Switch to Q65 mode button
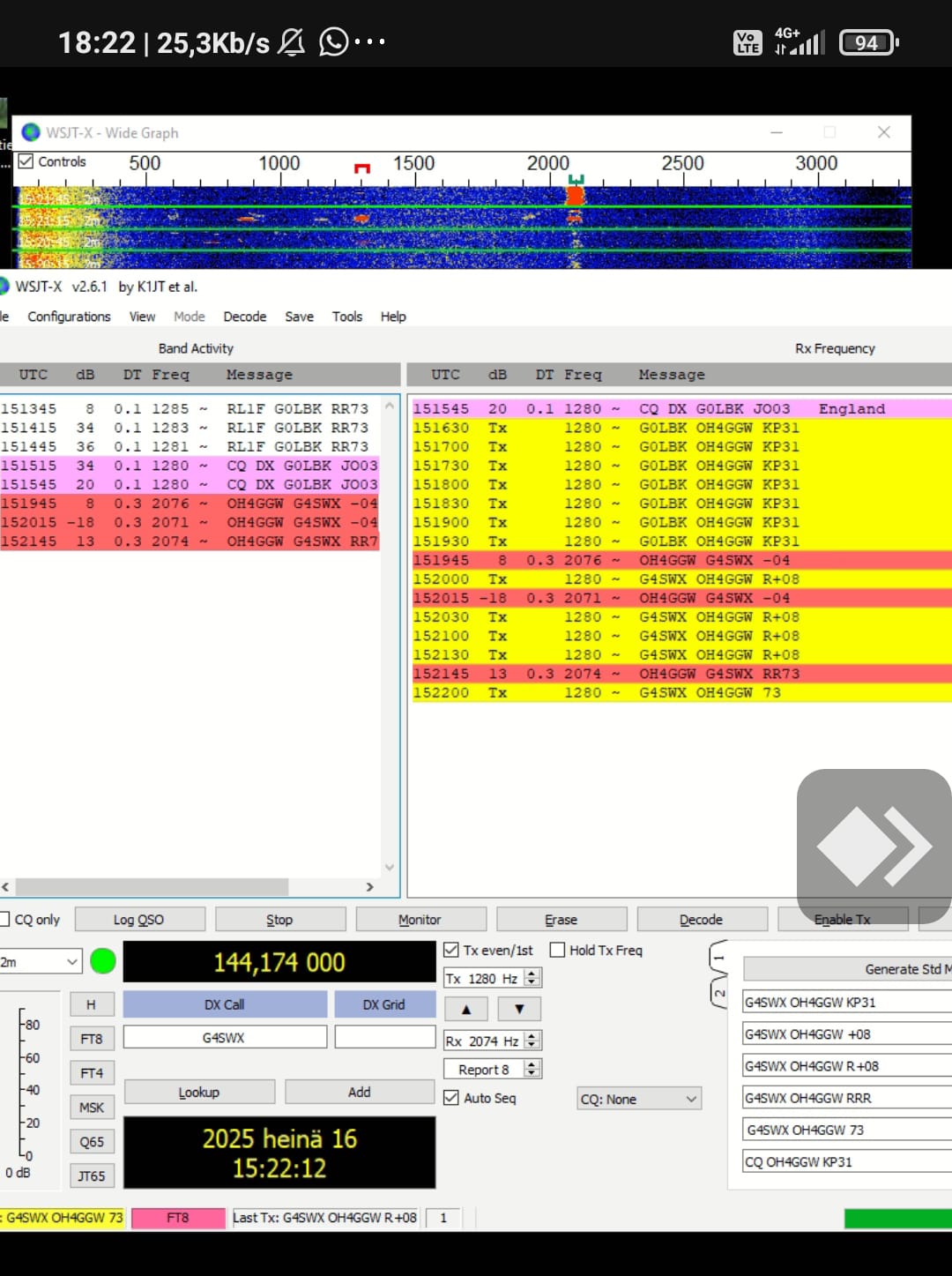This screenshot has width=952, height=1276. pyautogui.click(x=92, y=1142)
